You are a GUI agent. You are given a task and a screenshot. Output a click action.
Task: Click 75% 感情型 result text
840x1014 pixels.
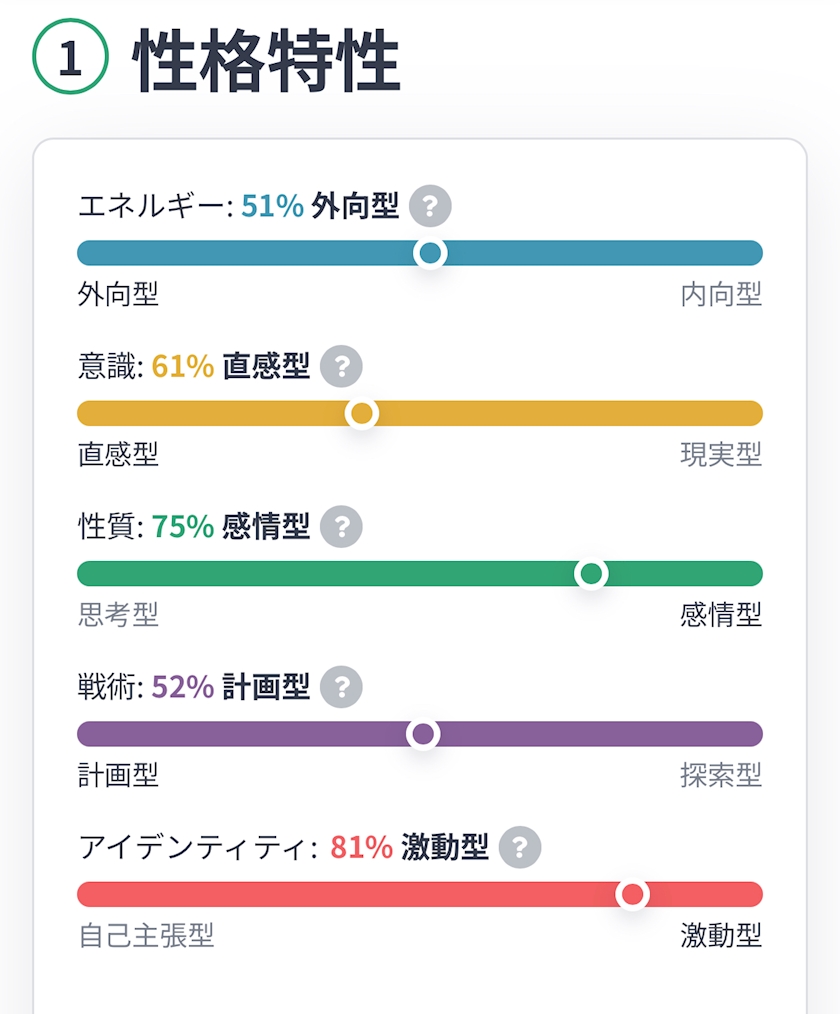coord(230,526)
